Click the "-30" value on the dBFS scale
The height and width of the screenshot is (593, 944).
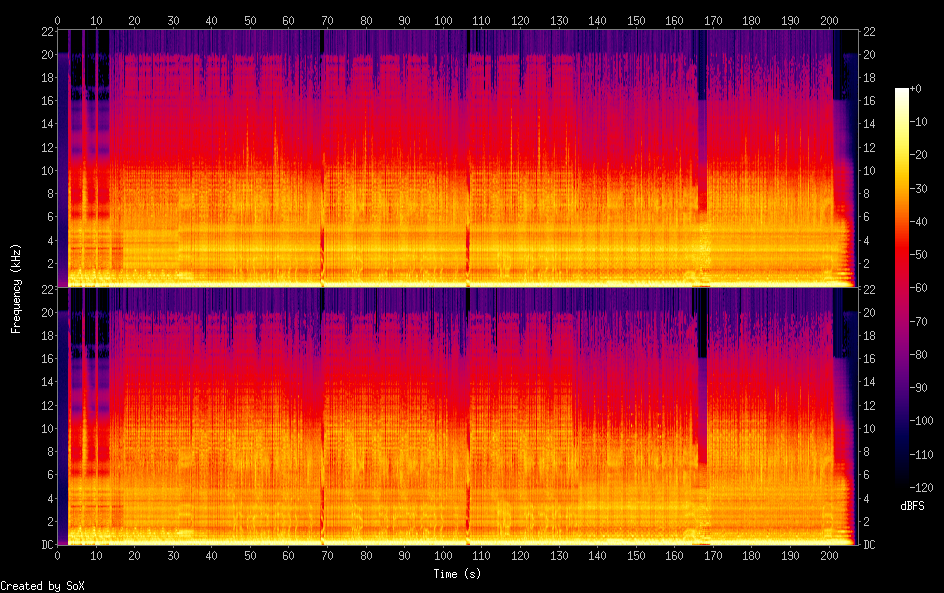[918, 188]
